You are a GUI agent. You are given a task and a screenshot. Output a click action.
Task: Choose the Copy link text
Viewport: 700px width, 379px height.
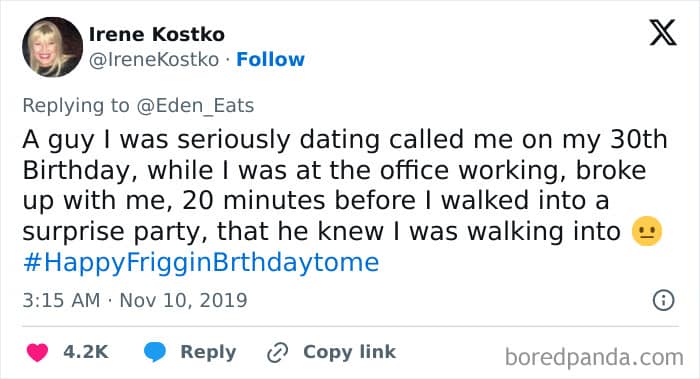point(350,352)
